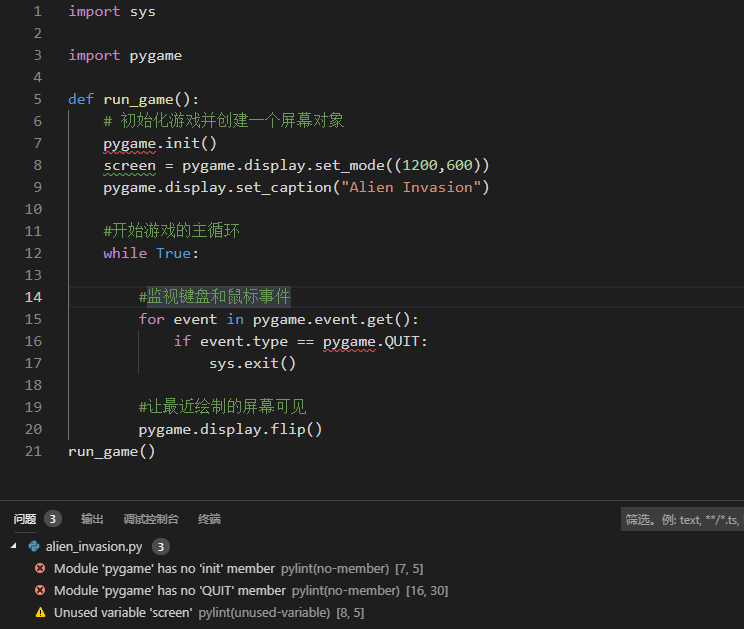Click the 'run_game()' call on line 21

point(112,451)
